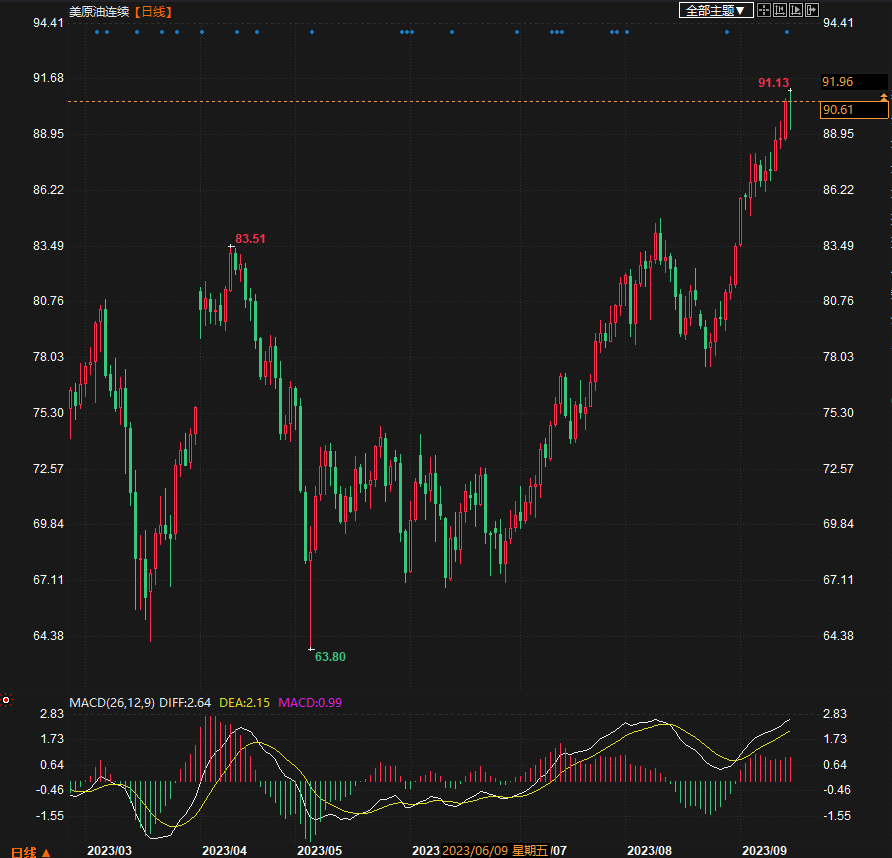
Task: Click the 美原油连续 instrument name
Action: [99, 11]
